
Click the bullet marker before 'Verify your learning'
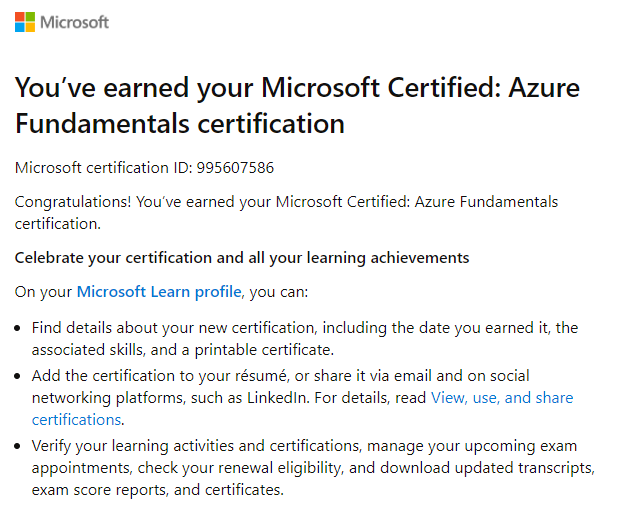pyautogui.click(x=17, y=446)
